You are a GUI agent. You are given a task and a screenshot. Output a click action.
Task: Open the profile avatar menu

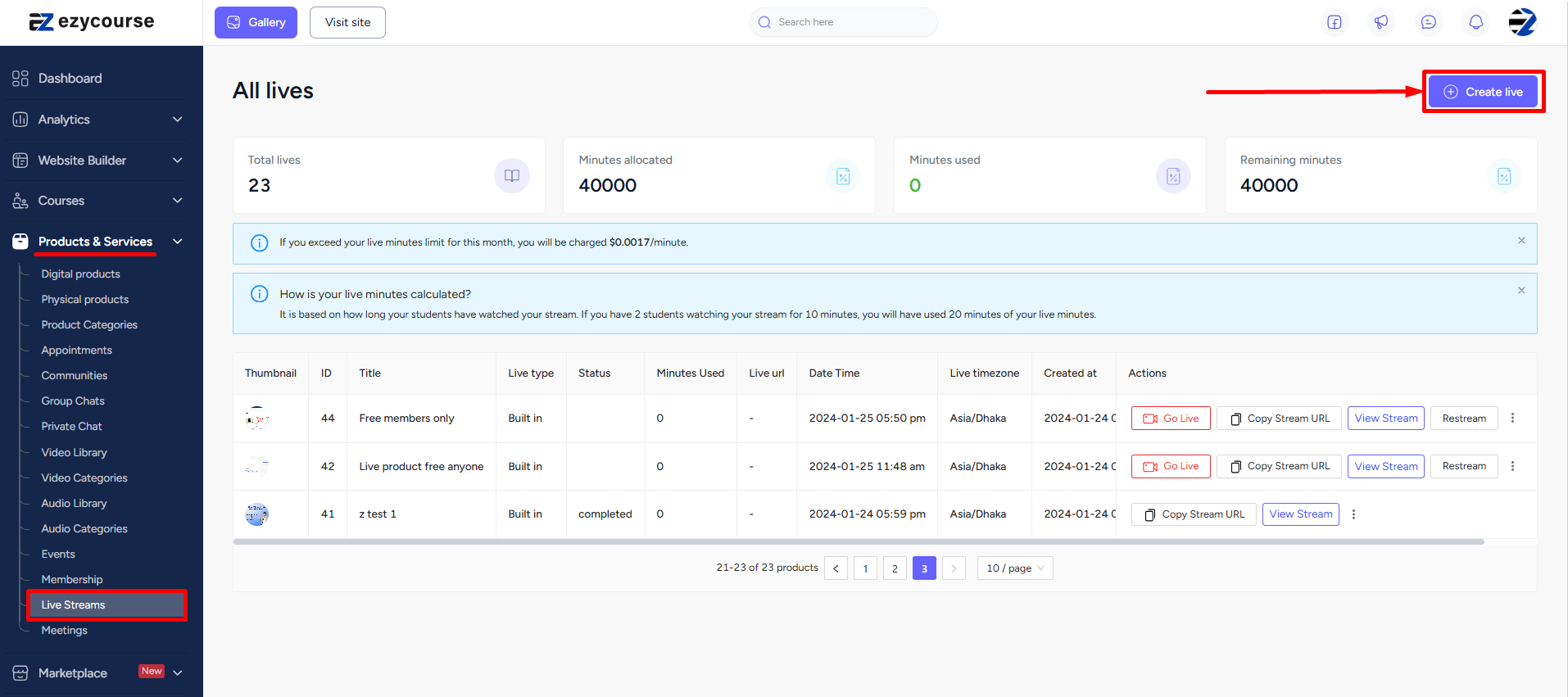pos(1523,22)
